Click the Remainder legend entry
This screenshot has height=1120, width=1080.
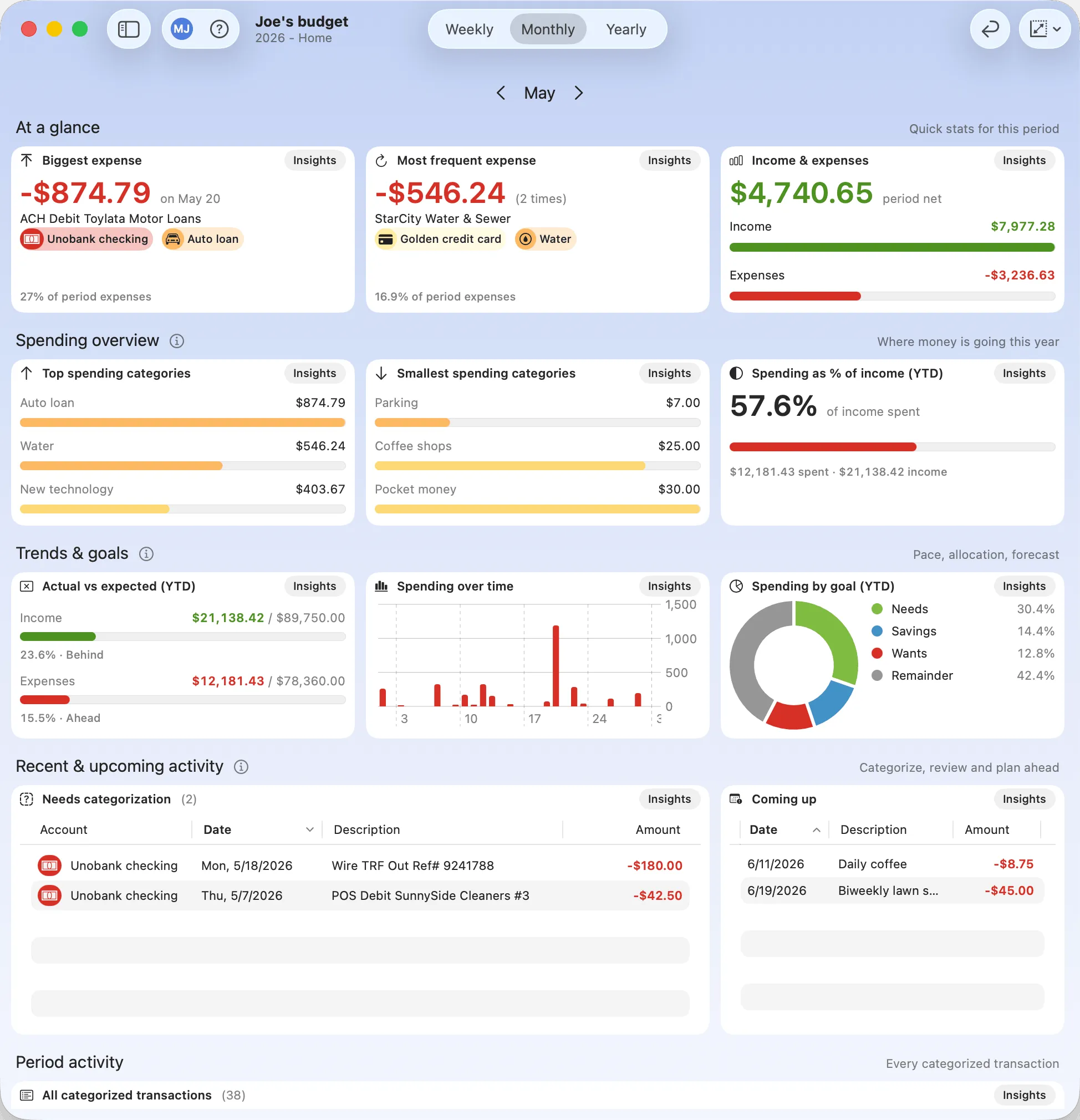963,676
